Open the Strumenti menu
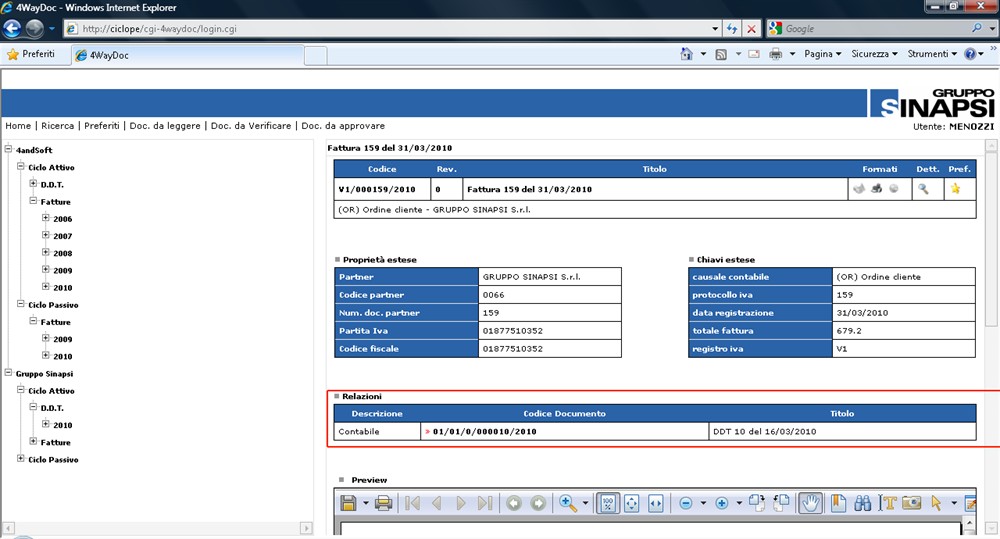Screen dimensions: 1000x539 (932, 54)
